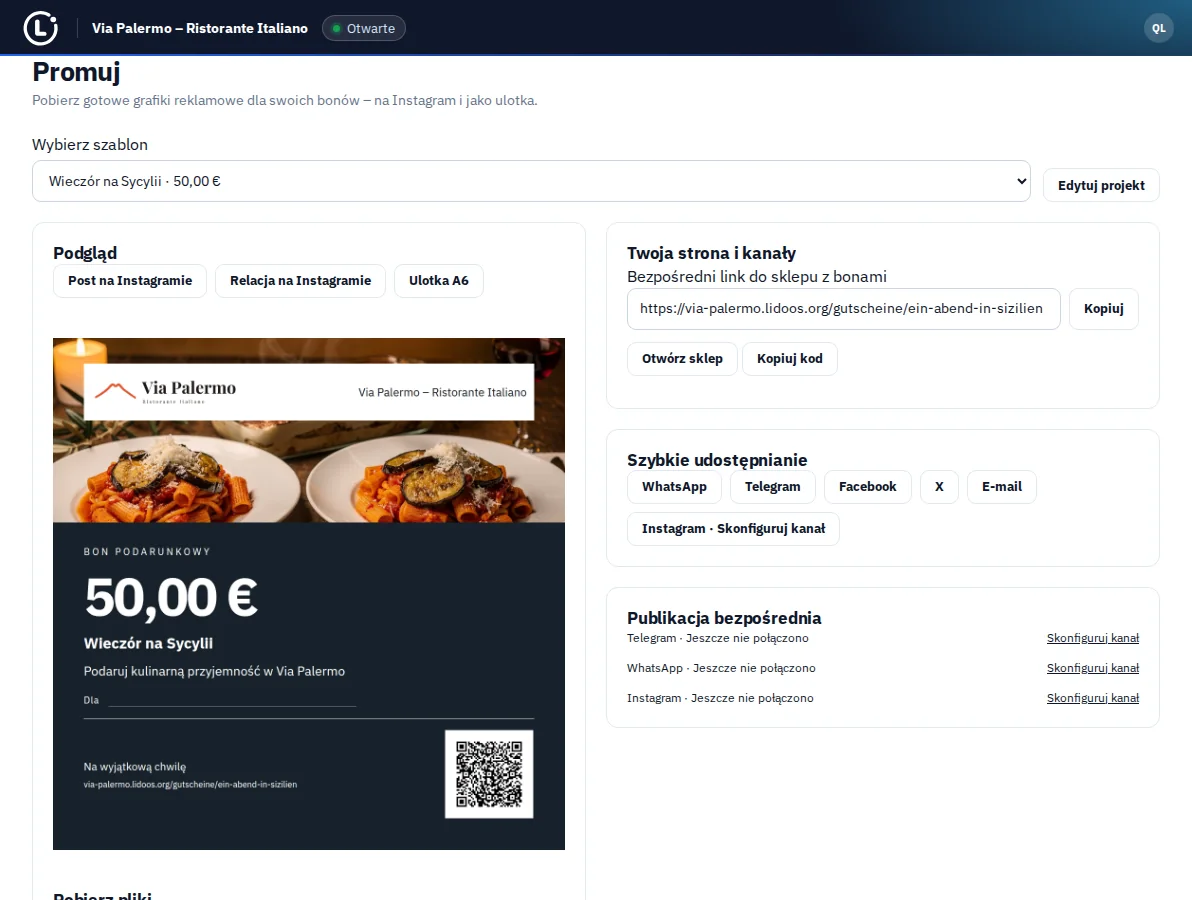This screenshot has width=1192, height=900.
Task: Share via WhatsApp button
Action: (x=674, y=486)
